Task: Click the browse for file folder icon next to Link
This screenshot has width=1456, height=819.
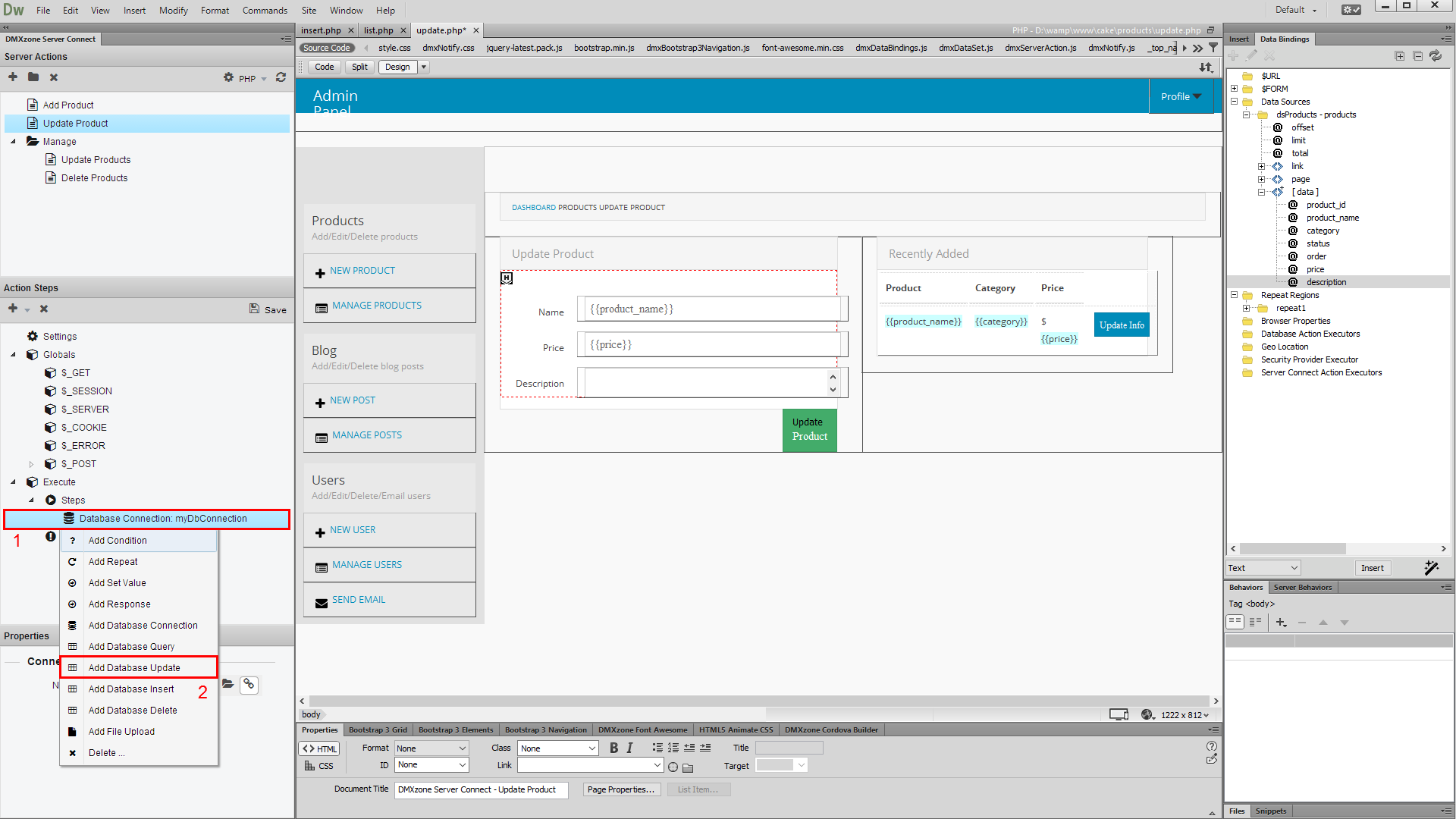Action: (688, 767)
